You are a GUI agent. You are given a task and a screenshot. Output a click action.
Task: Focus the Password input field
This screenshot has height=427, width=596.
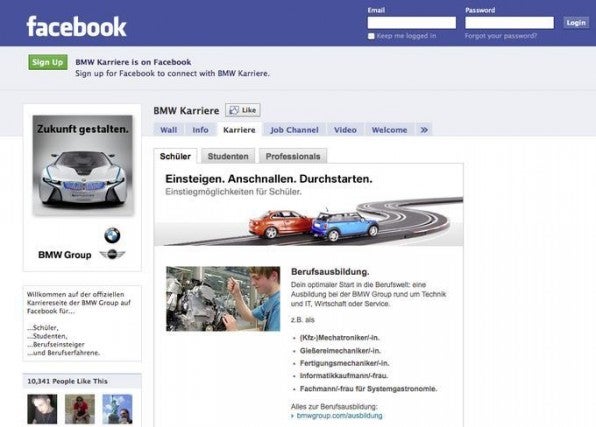[x=509, y=22]
